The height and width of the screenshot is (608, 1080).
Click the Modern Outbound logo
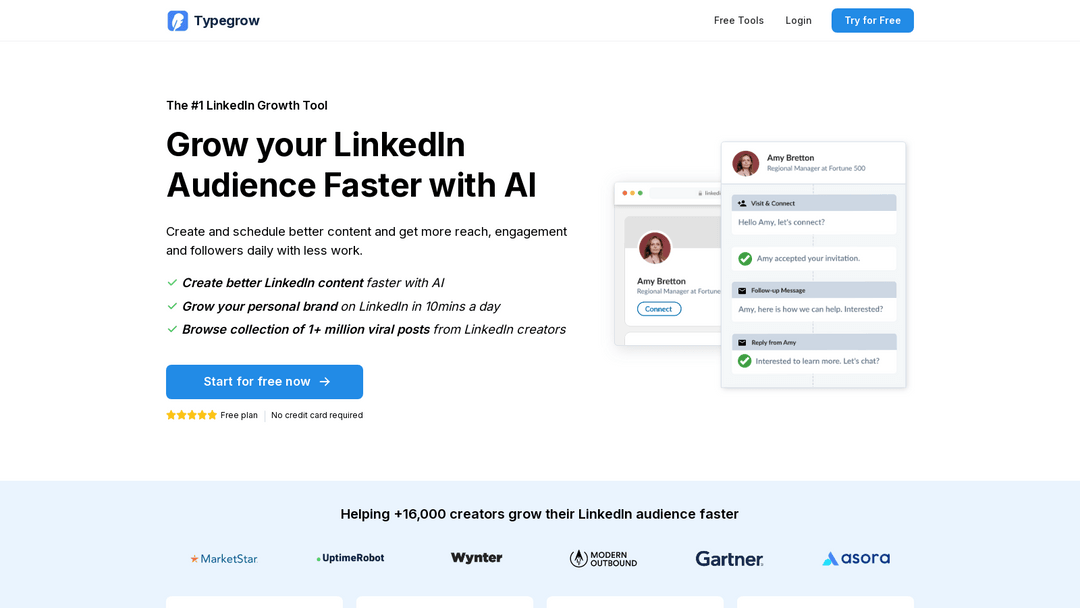pyautogui.click(x=603, y=558)
